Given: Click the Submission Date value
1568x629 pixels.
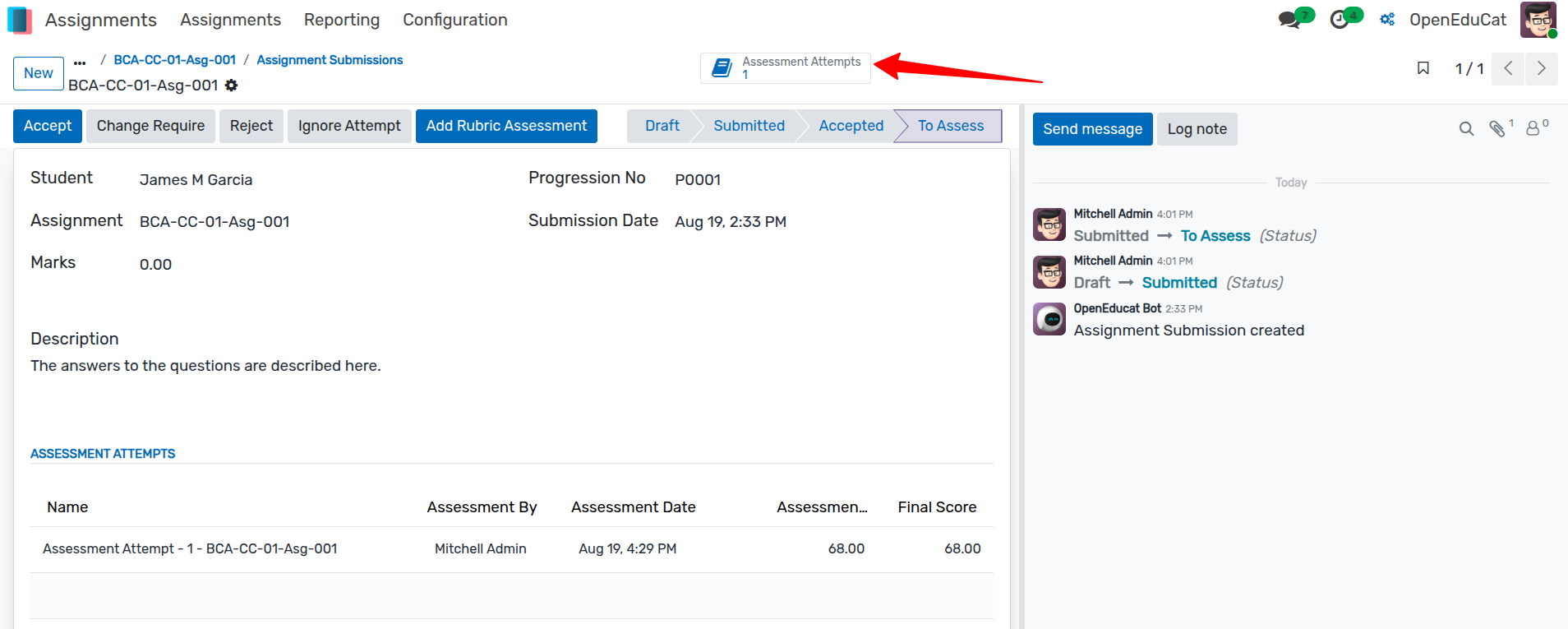Looking at the screenshot, I should [731, 222].
